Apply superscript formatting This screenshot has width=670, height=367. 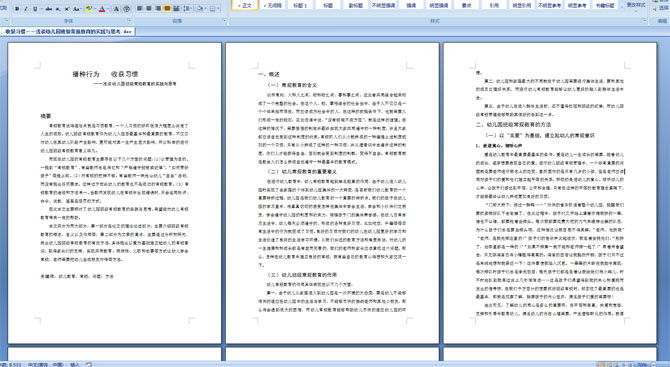coord(67,9)
